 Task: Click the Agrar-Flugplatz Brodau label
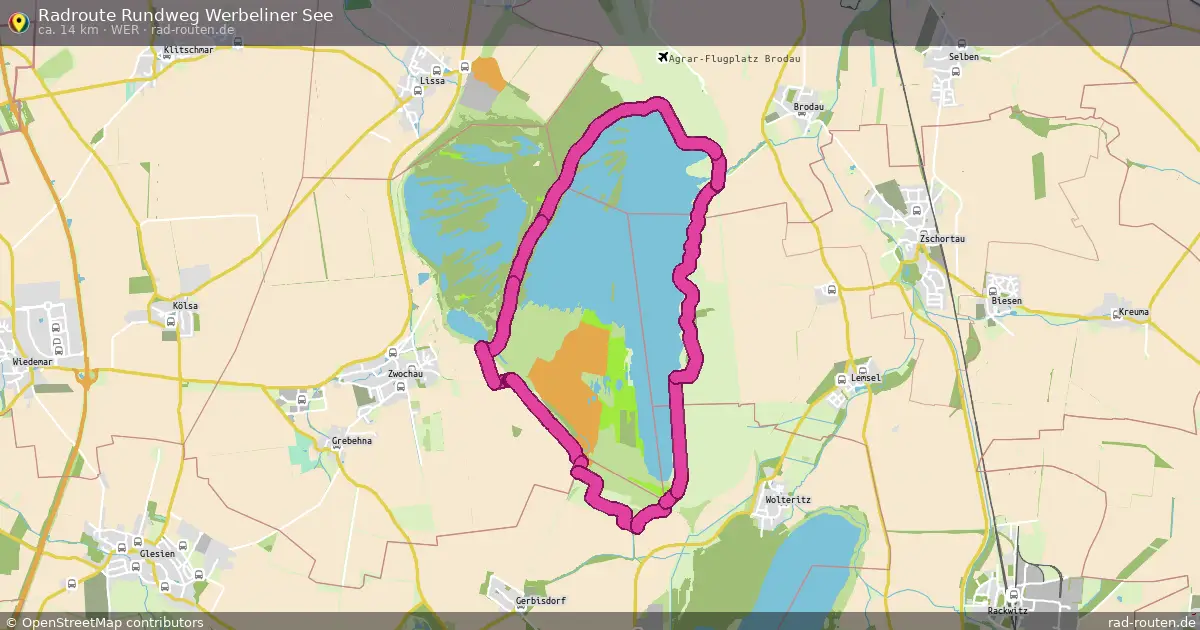click(737, 58)
